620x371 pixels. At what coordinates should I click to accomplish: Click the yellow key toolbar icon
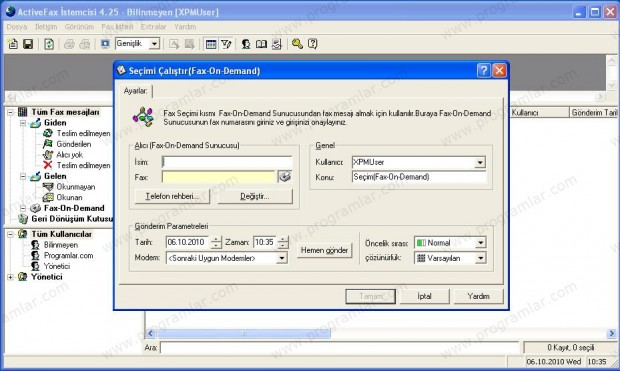[x=297, y=44]
